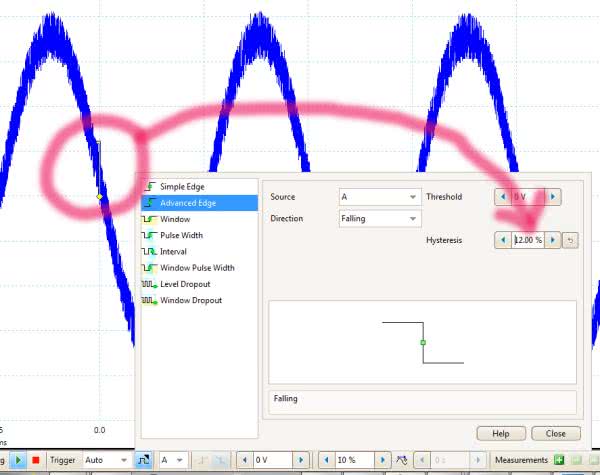Select the Pulse Width trigger type
This screenshot has height=475, width=600.
tap(181, 236)
